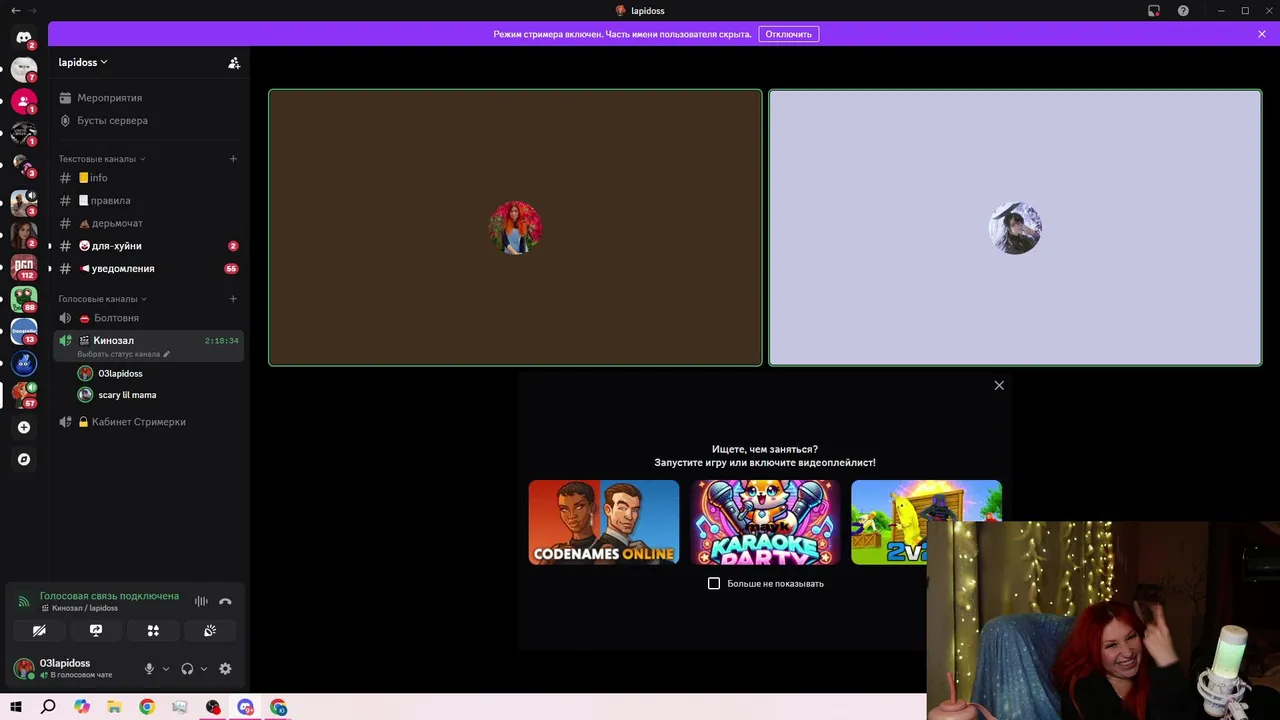Close the activities suggestion panel
1280x720 pixels.
tap(999, 385)
